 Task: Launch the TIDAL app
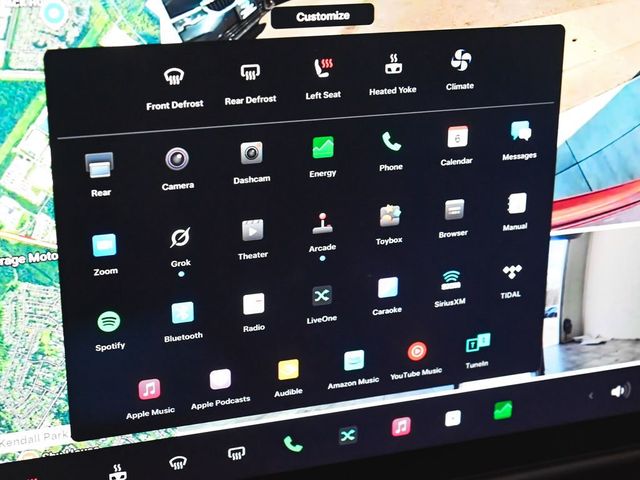[x=512, y=272]
